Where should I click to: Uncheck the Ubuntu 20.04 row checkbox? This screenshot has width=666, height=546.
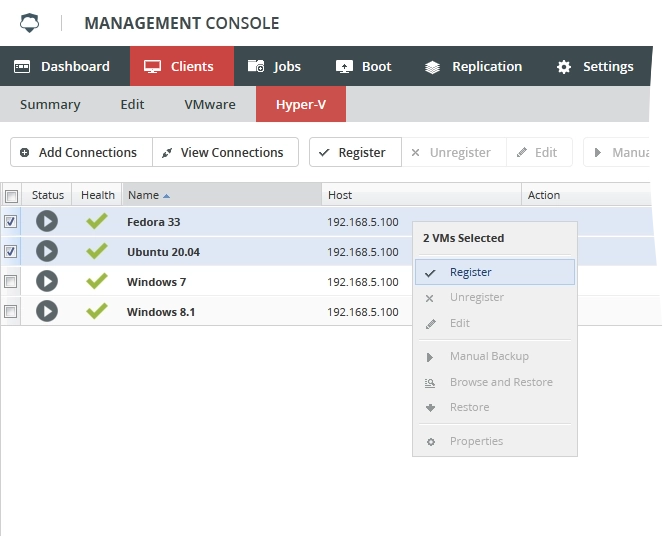tap(11, 252)
